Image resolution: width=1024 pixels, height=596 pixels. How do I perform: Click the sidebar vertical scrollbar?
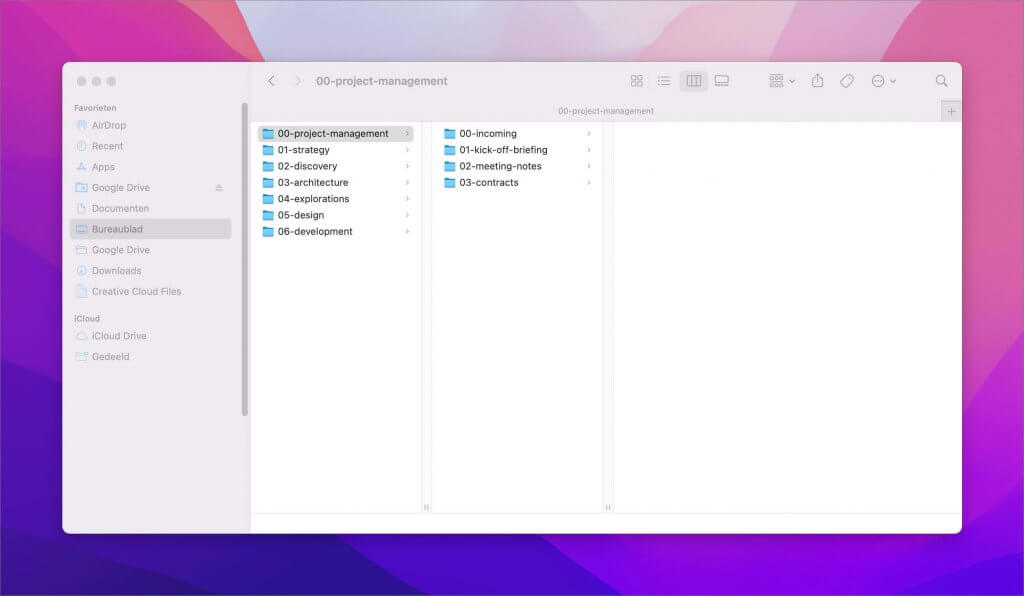245,259
